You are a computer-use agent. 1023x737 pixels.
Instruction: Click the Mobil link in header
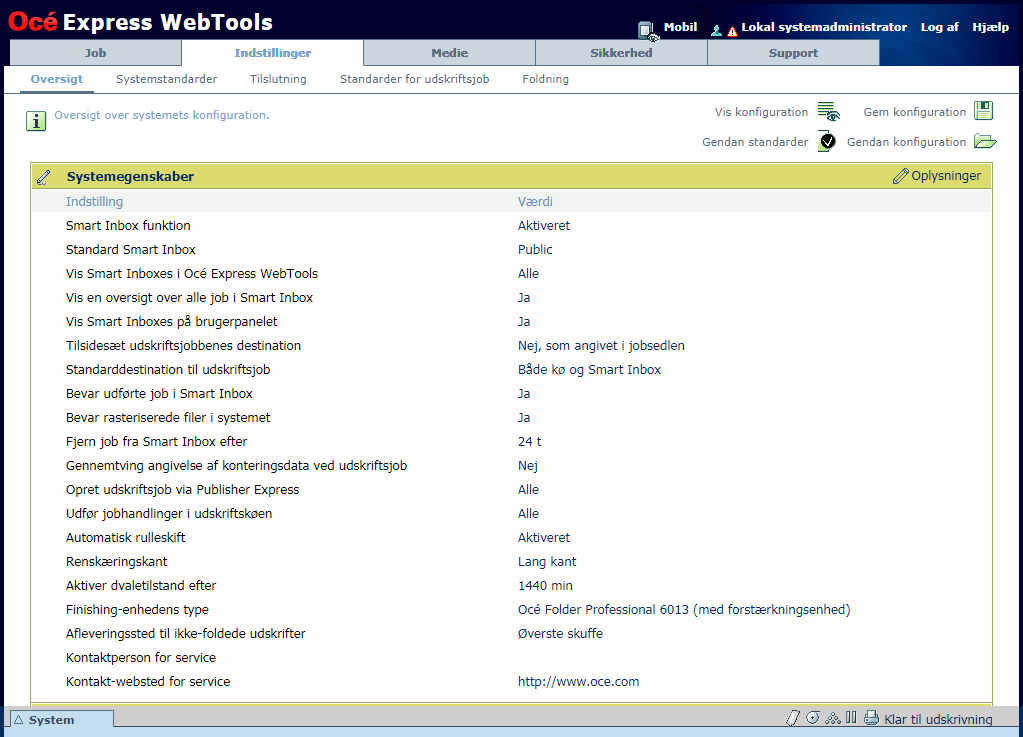point(680,27)
